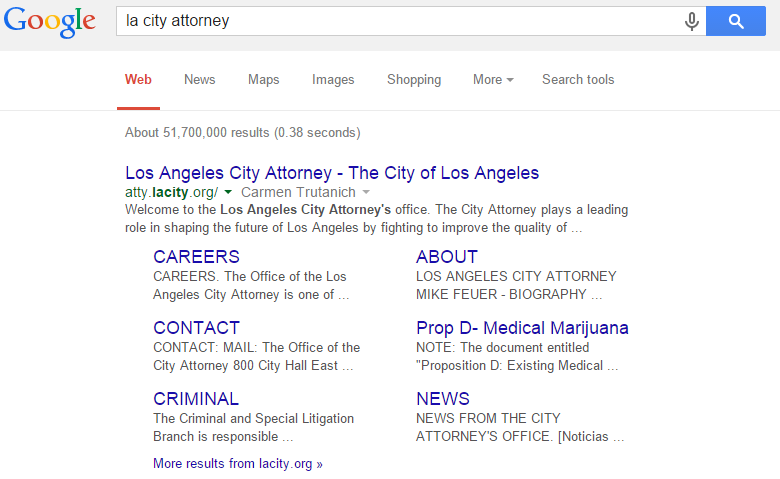Open the Carmen Trutanich dropdown arrow

coord(366,192)
